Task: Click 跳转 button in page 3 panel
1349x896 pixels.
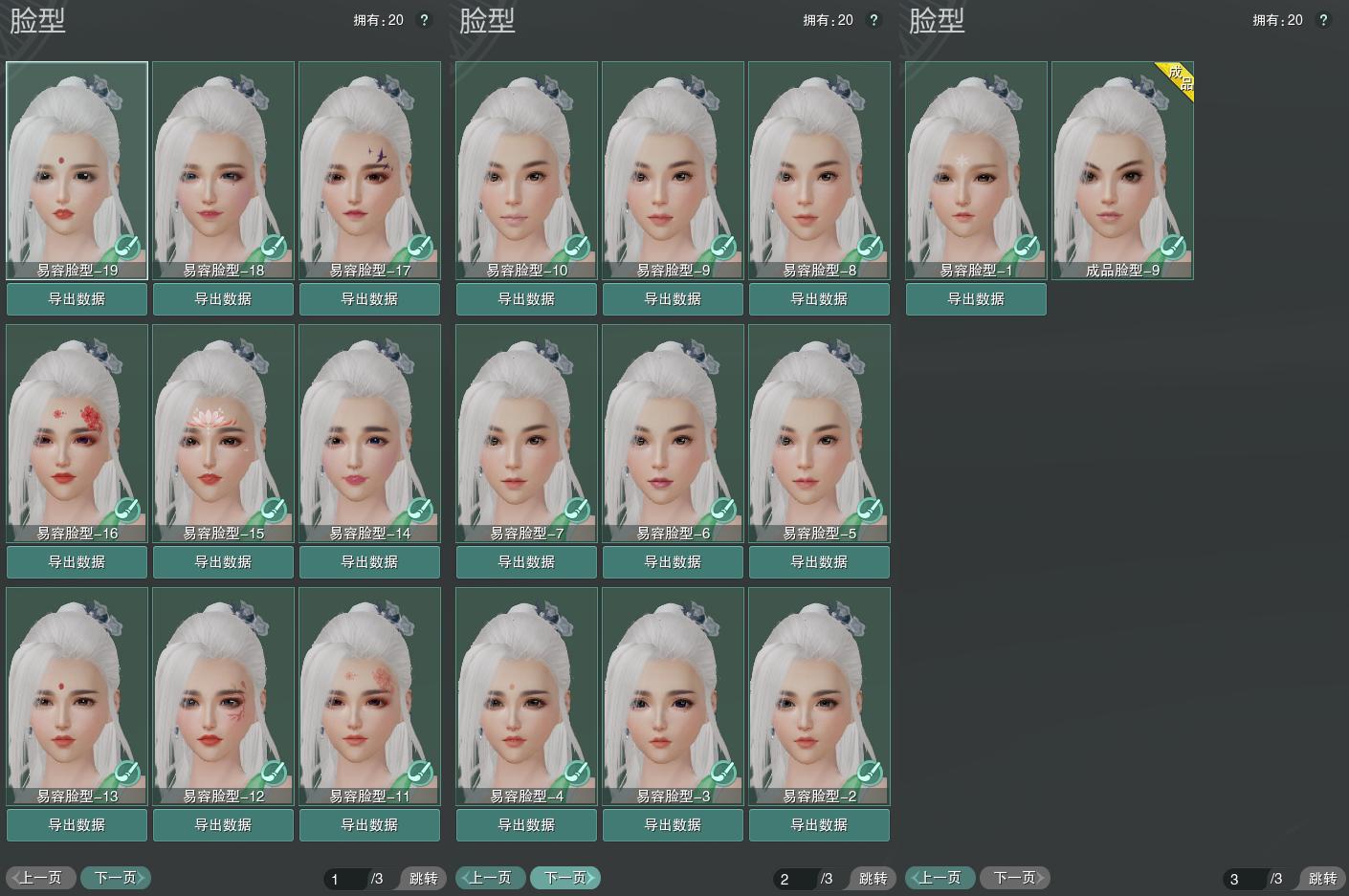Action: pos(1321,879)
